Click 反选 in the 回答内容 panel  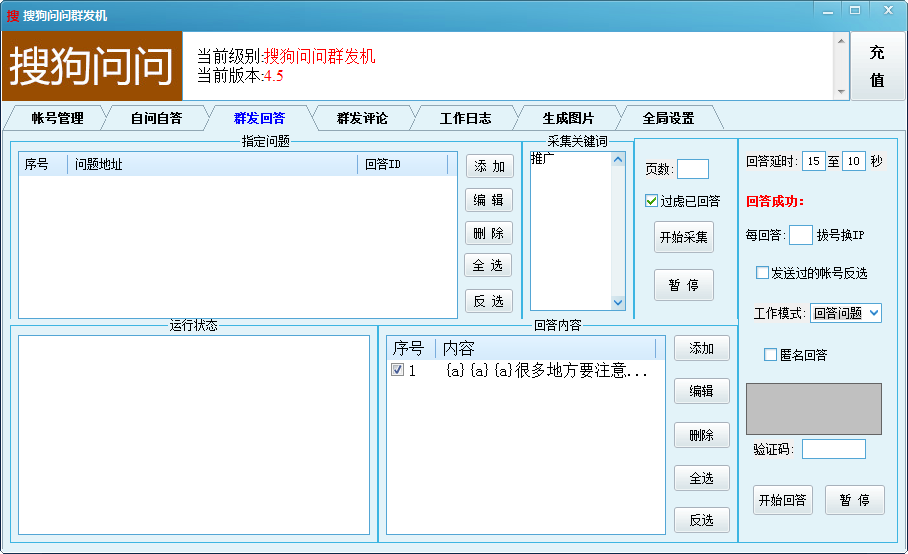pos(701,520)
